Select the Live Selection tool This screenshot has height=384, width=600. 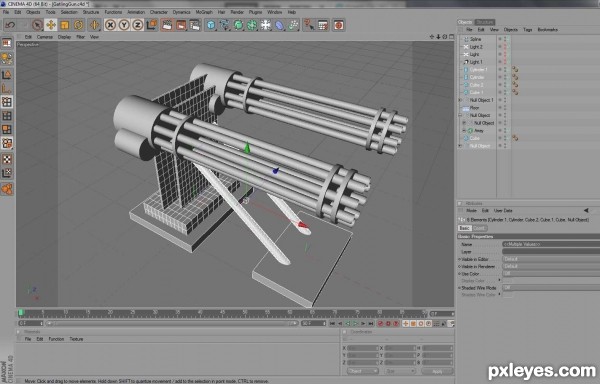point(37,25)
